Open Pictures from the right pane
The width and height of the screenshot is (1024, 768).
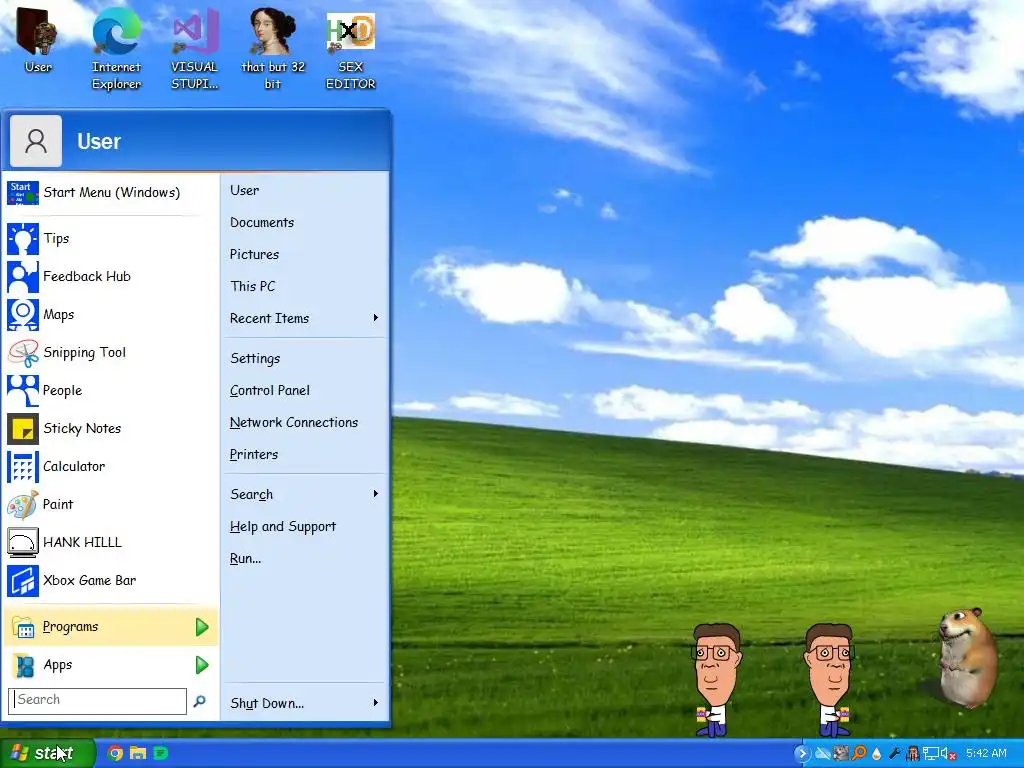point(304,255)
